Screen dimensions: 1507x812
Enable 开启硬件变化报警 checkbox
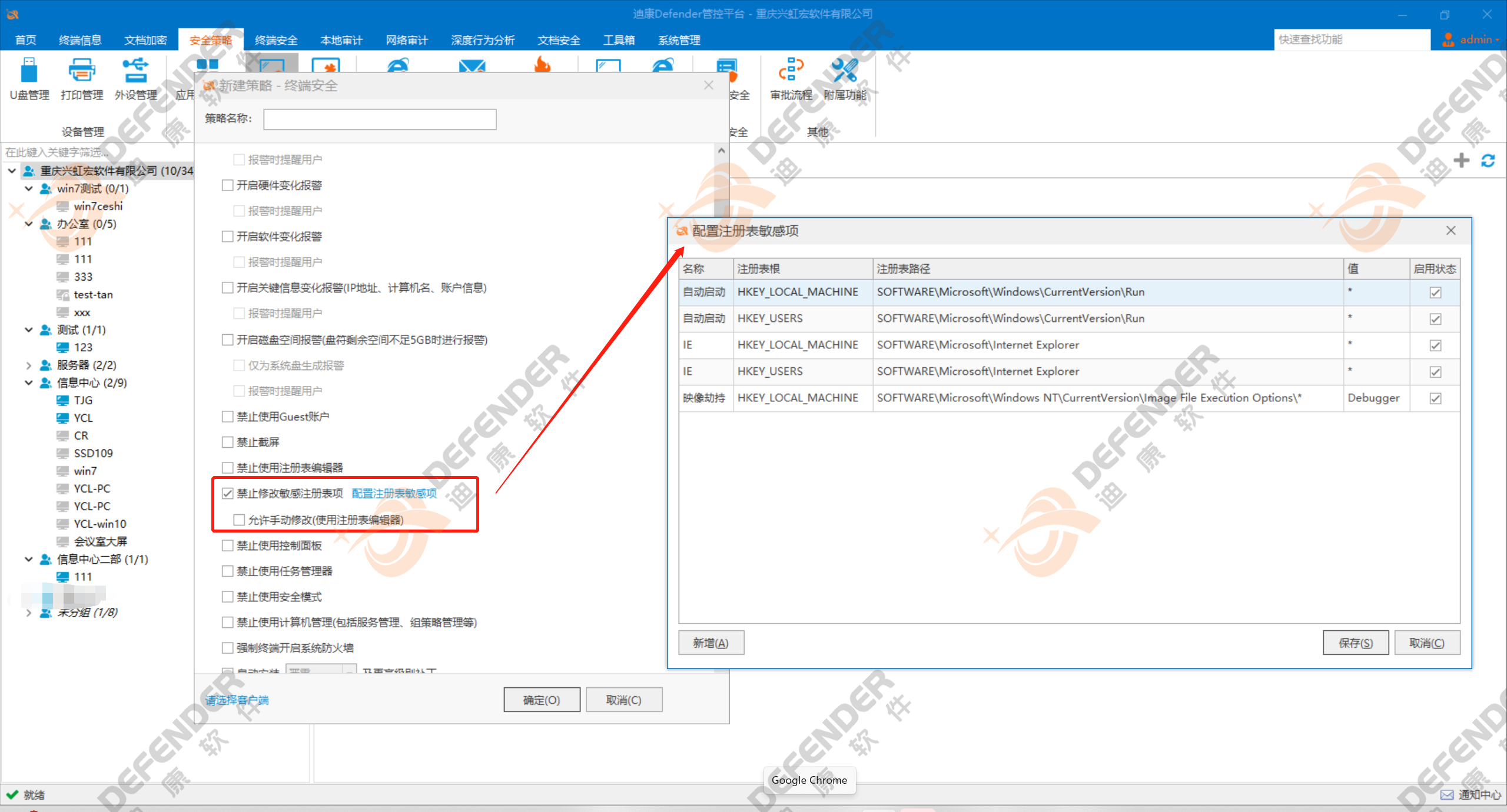(228, 185)
